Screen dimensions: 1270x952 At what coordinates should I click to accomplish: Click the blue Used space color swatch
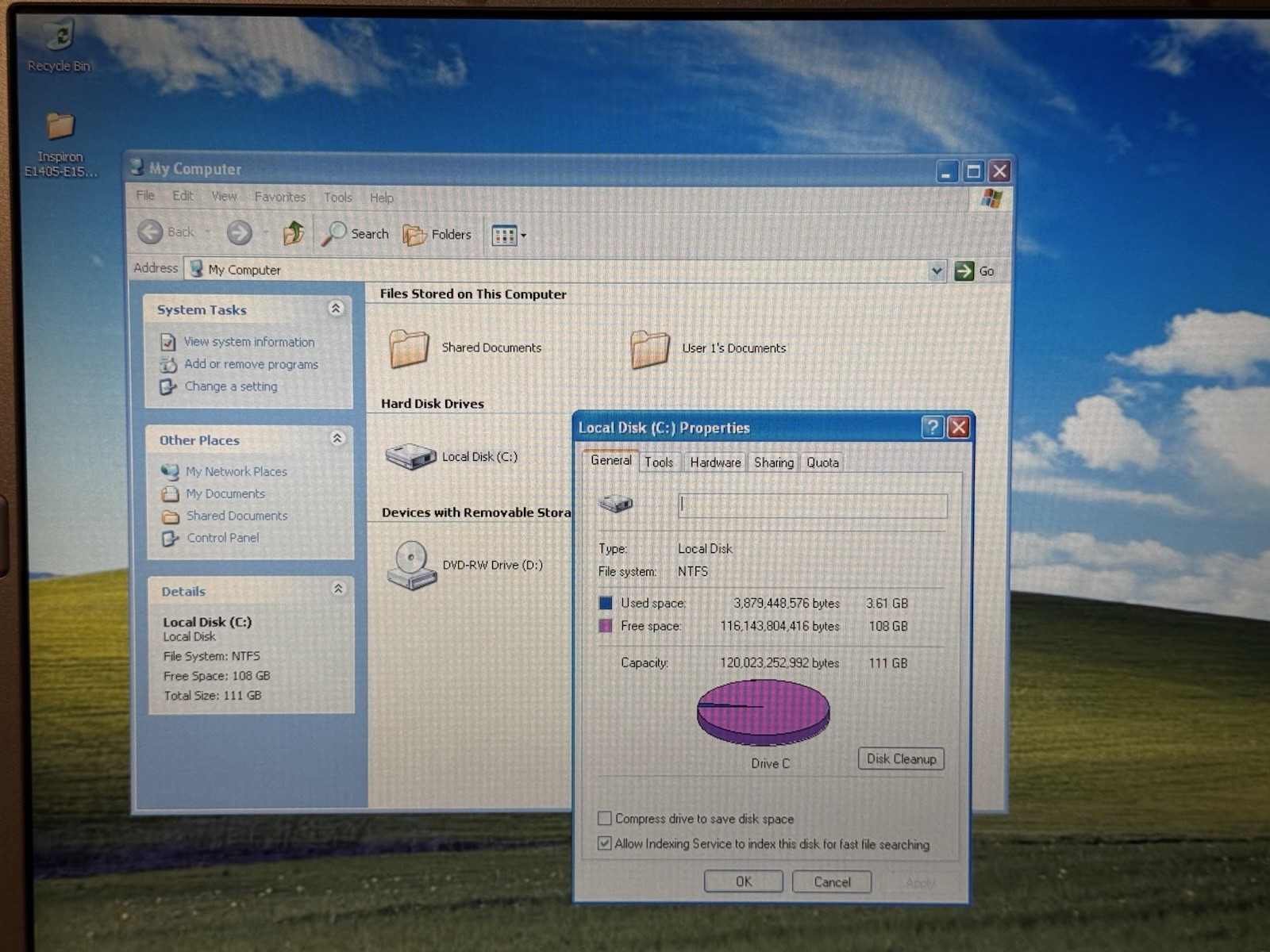click(606, 603)
